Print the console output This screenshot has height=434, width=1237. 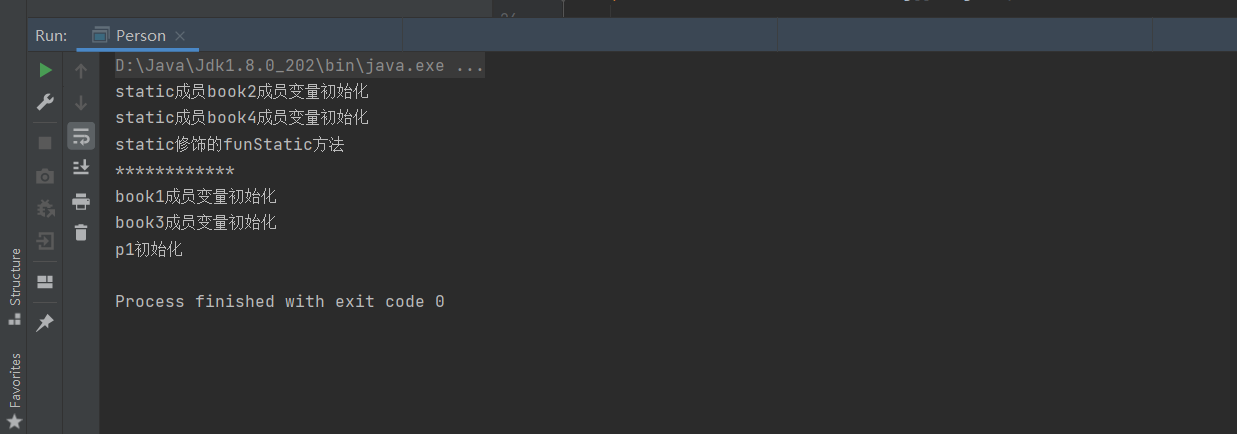tap(81, 201)
